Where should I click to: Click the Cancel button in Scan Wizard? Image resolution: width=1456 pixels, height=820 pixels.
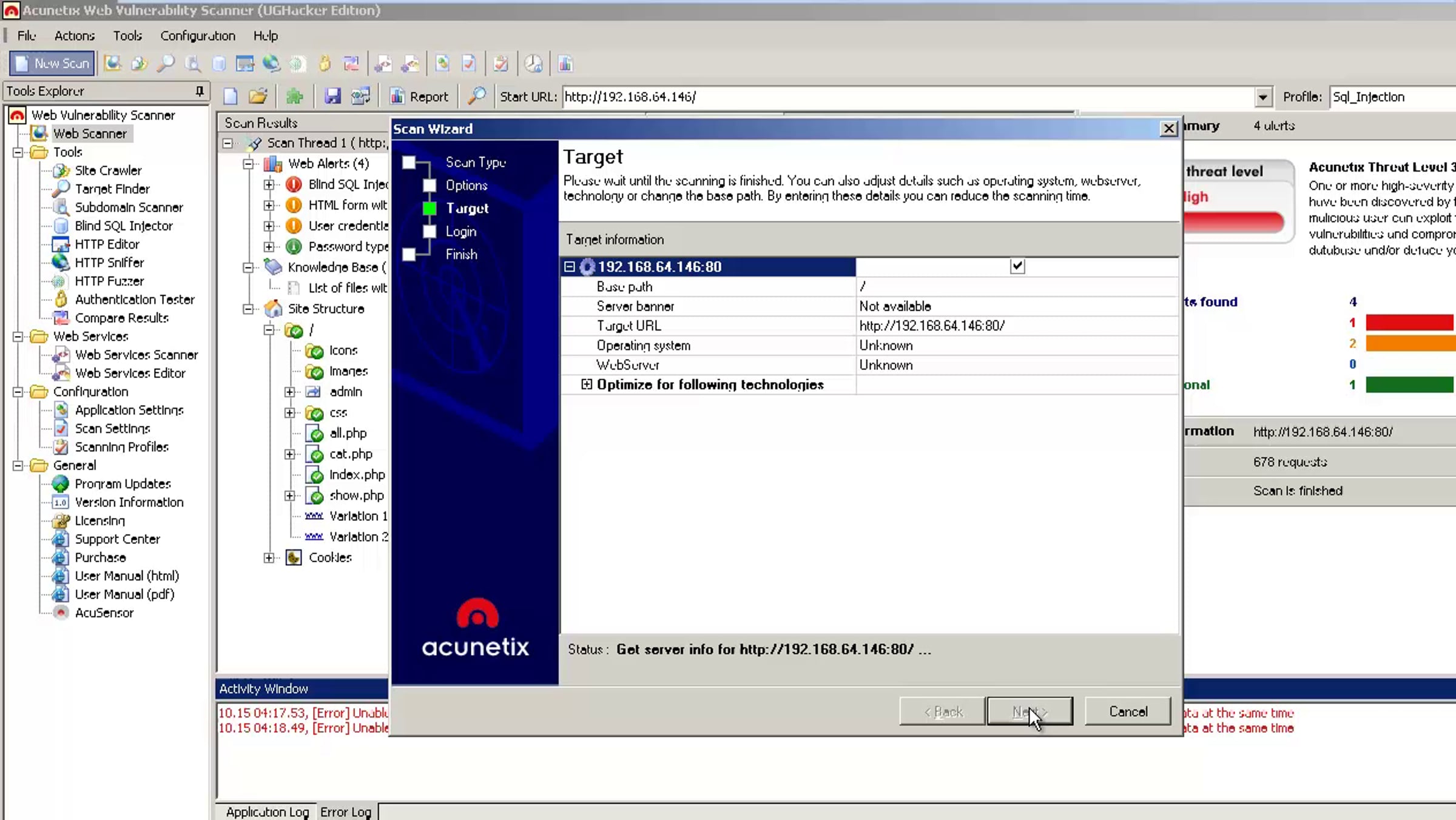point(1128,711)
